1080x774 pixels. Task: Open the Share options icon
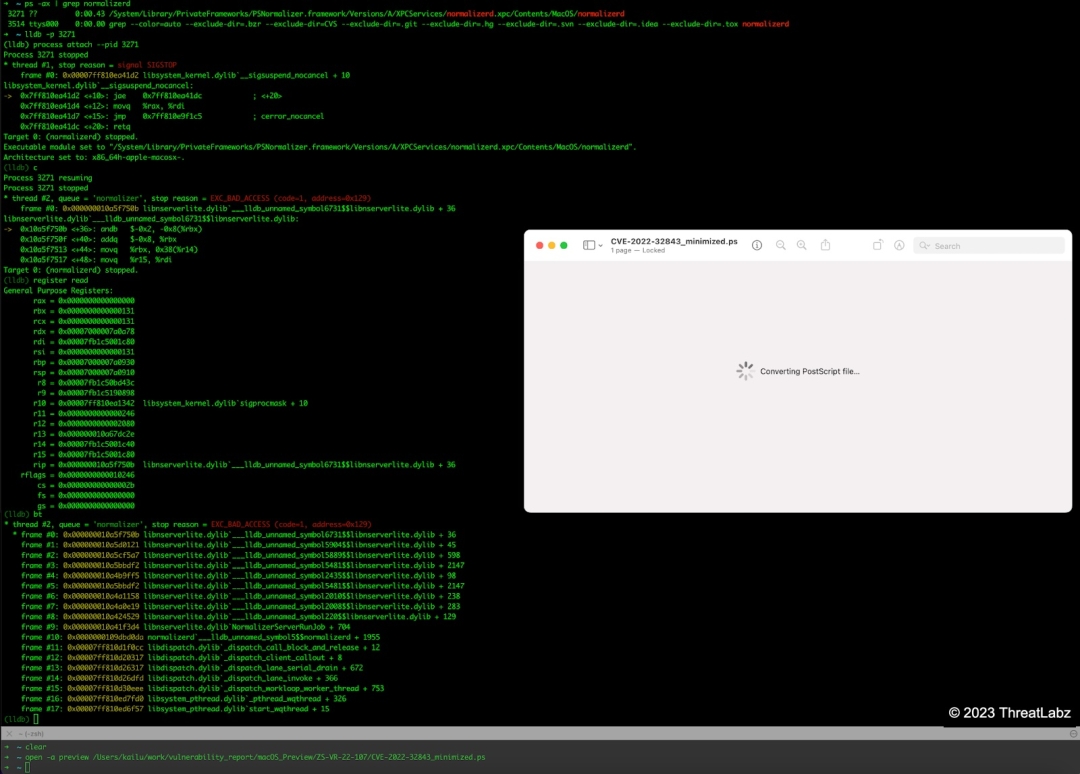(826, 245)
